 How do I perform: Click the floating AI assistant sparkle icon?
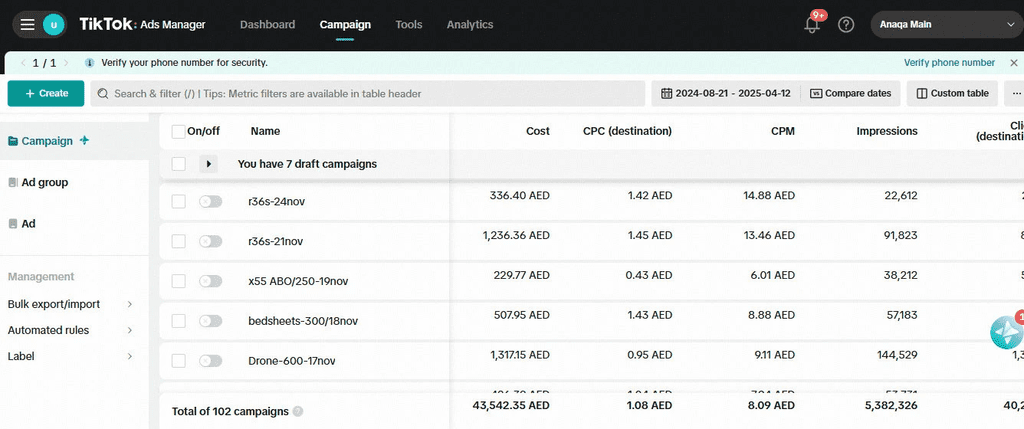1006,333
